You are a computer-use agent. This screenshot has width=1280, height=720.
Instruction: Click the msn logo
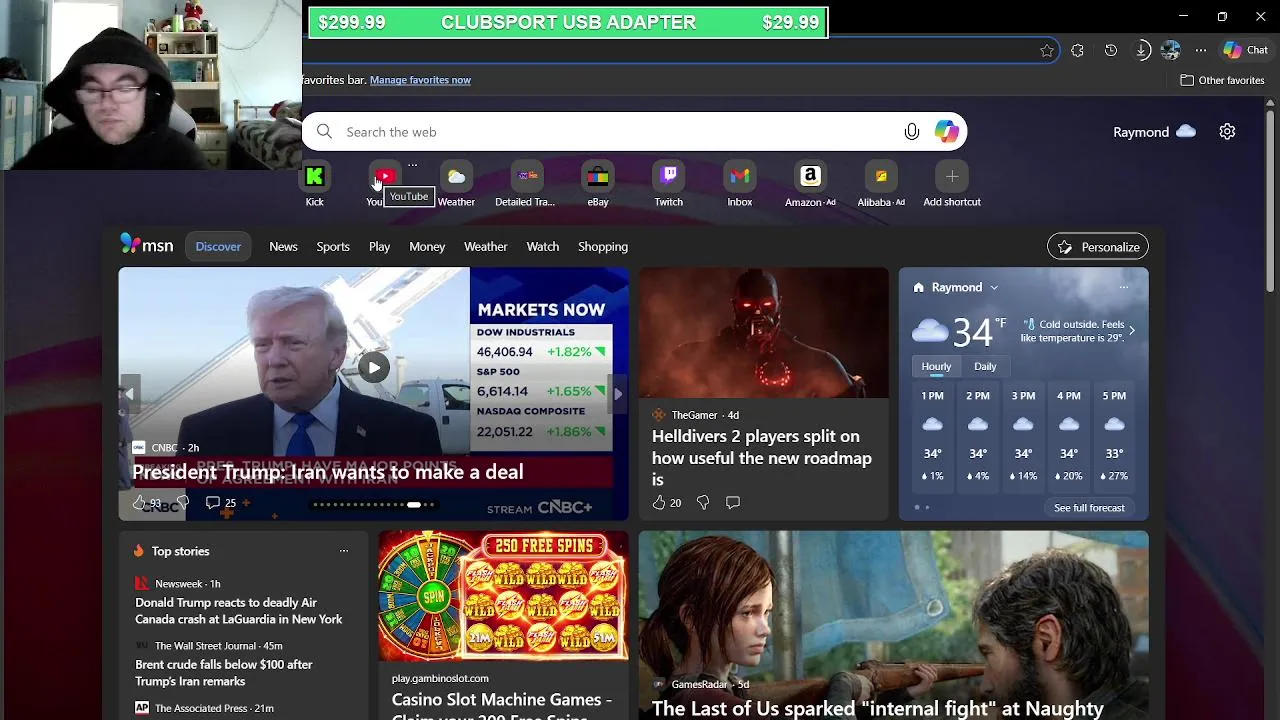point(147,245)
